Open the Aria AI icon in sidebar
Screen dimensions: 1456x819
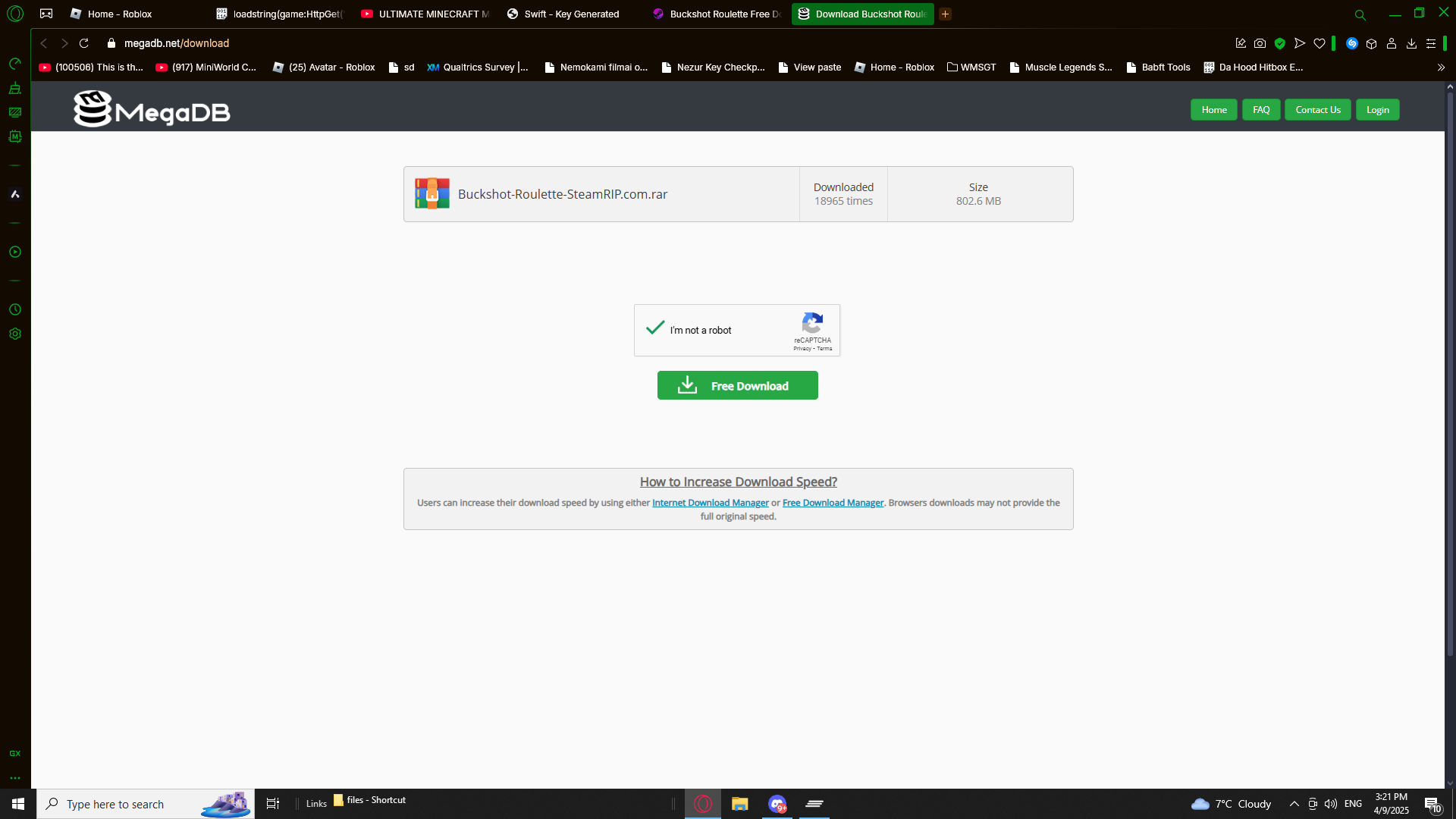pos(15,194)
